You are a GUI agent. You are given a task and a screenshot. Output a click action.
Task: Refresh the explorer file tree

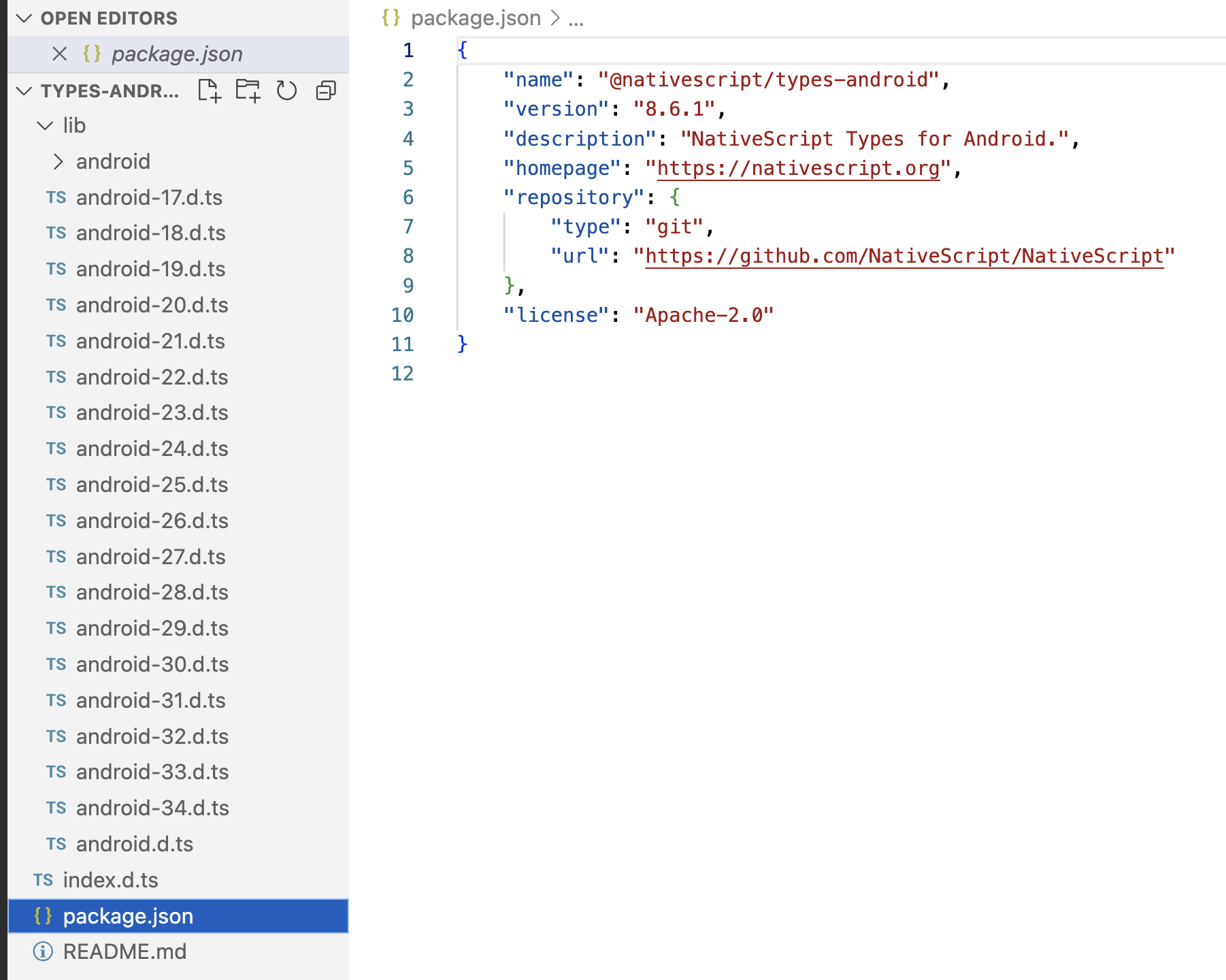[286, 91]
